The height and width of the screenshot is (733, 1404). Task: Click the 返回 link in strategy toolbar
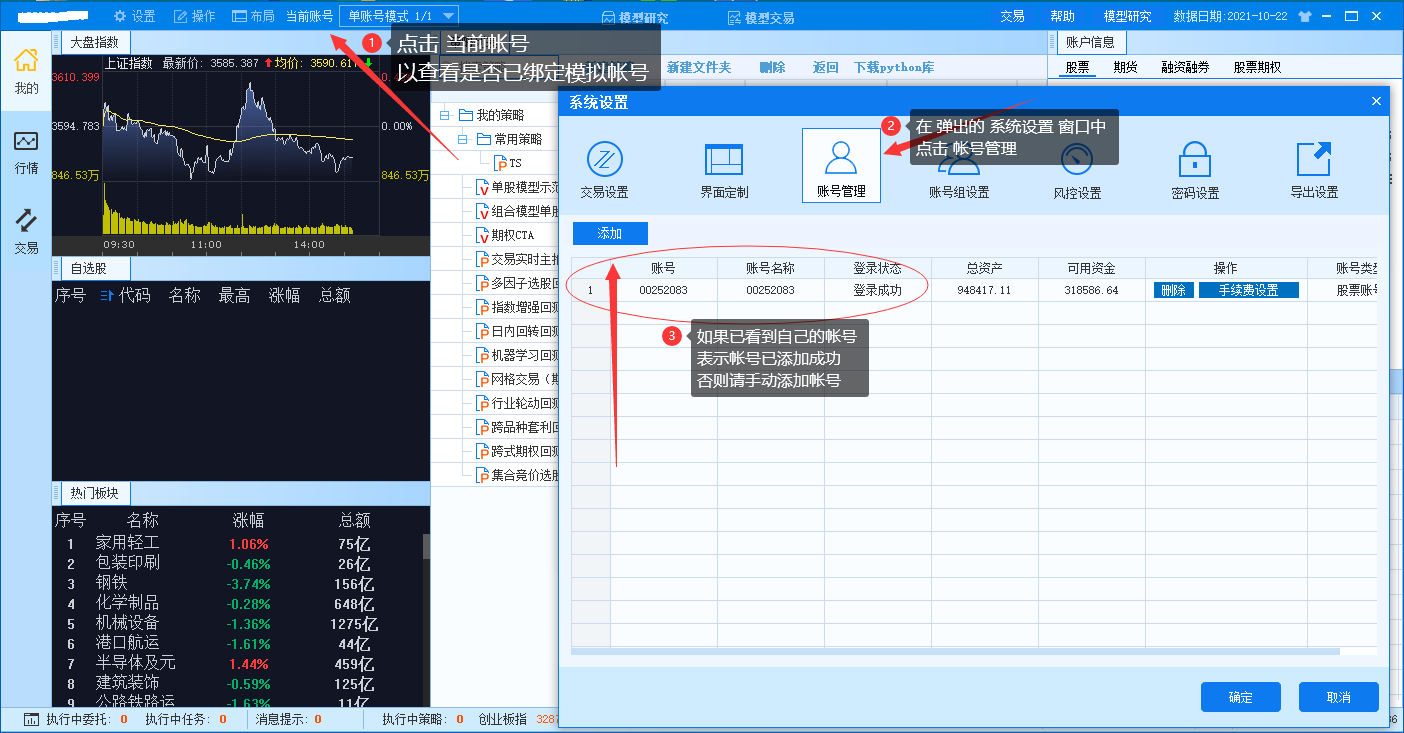tap(825, 67)
